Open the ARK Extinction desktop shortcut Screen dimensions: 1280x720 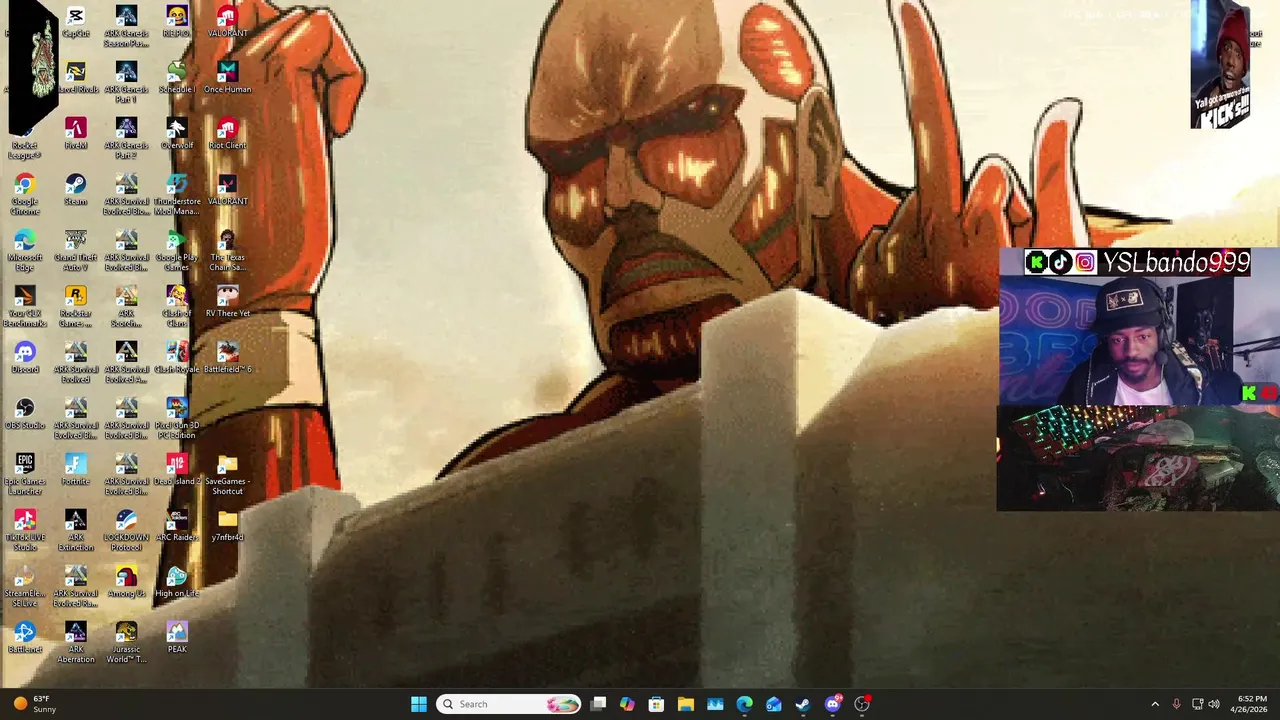coord(76,530)
